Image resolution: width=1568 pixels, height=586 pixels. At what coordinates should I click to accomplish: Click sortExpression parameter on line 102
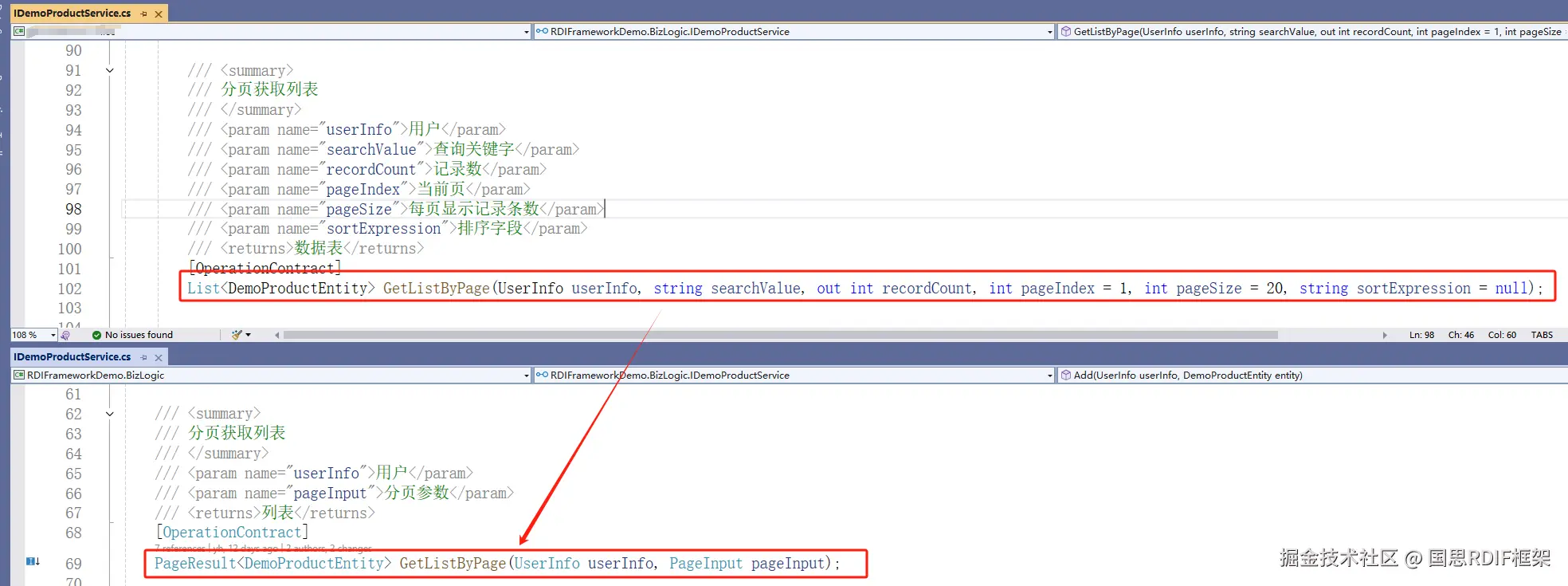pos(1413,289)
